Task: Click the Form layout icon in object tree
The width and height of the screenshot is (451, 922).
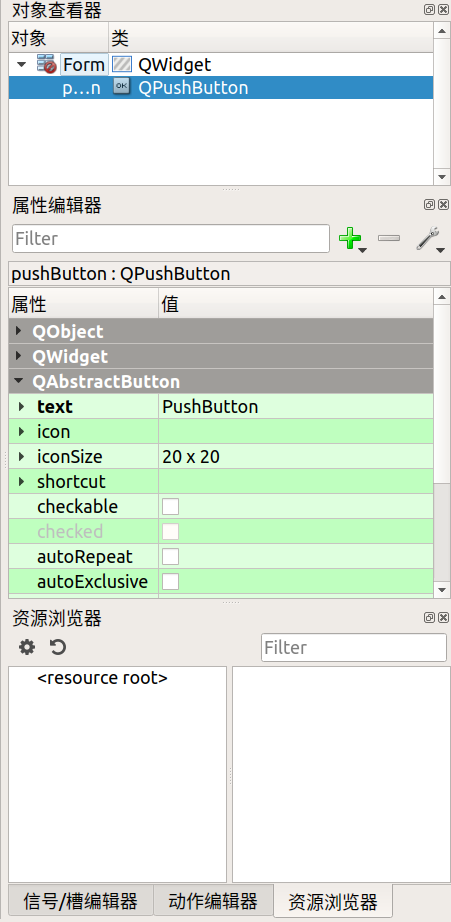Action: tap(46, 64)
